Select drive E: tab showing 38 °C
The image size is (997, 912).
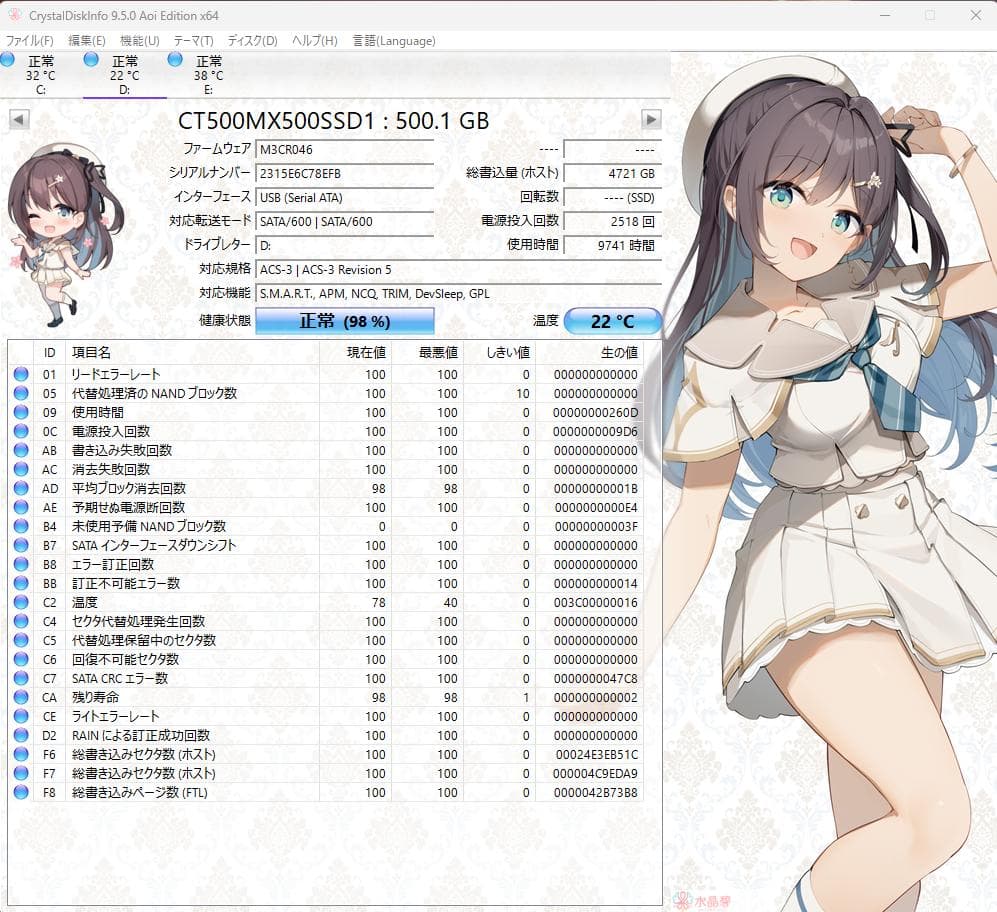(208, 75)
